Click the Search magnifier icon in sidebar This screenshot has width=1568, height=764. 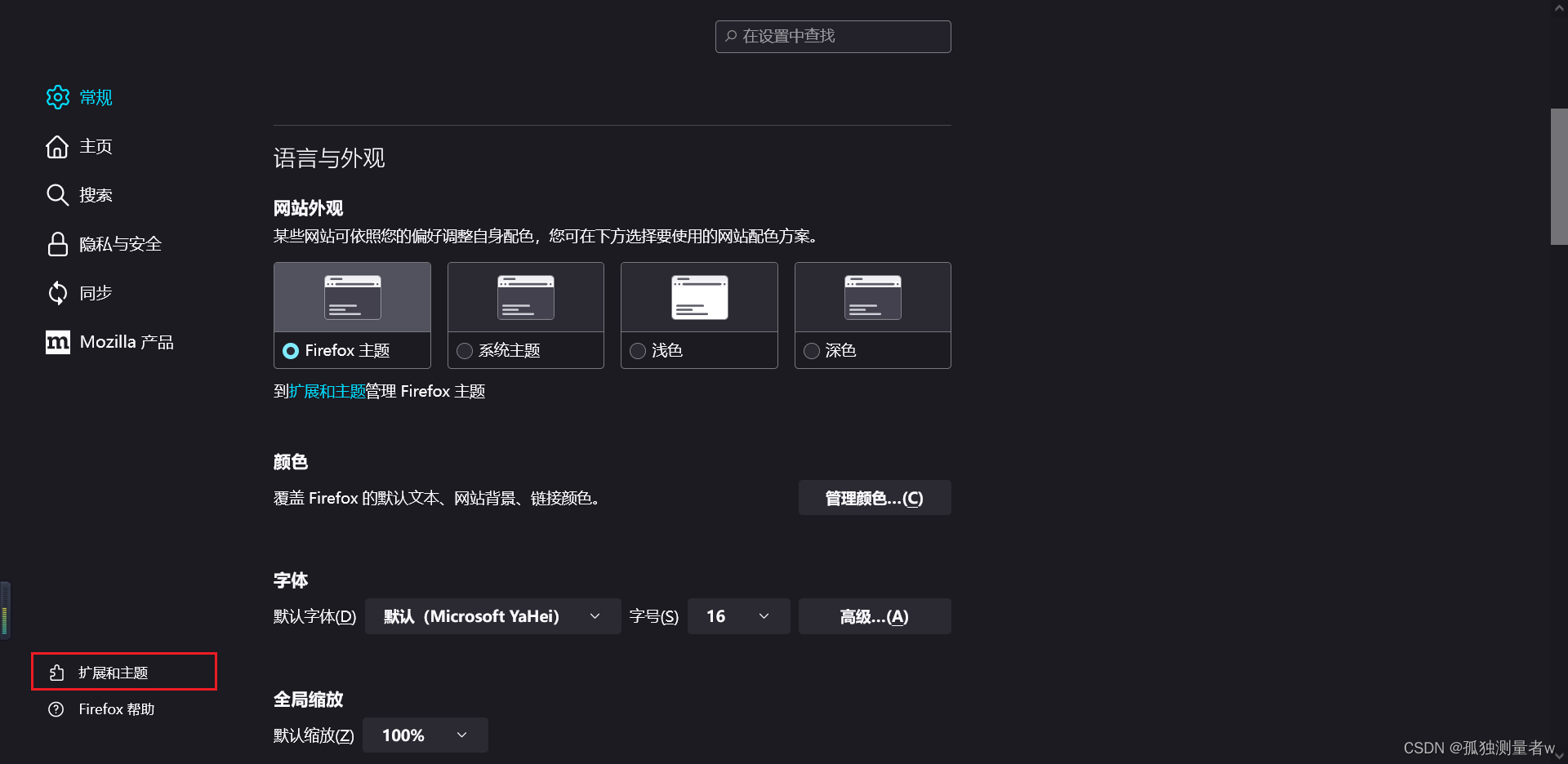57,195
